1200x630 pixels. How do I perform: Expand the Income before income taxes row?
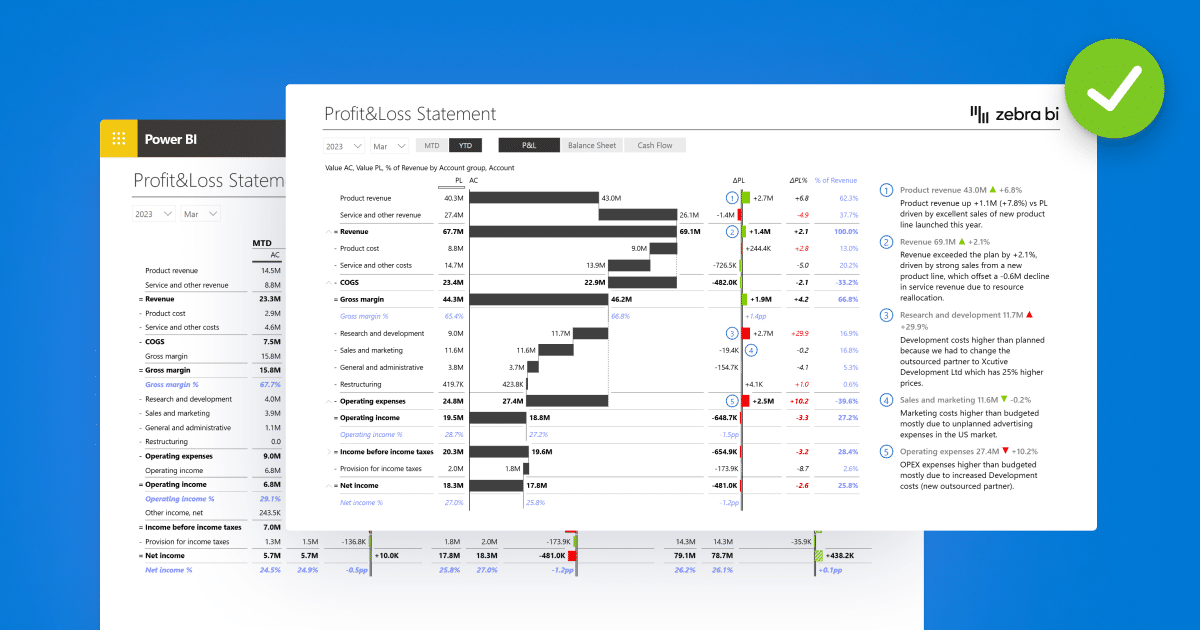pos(328,452)
